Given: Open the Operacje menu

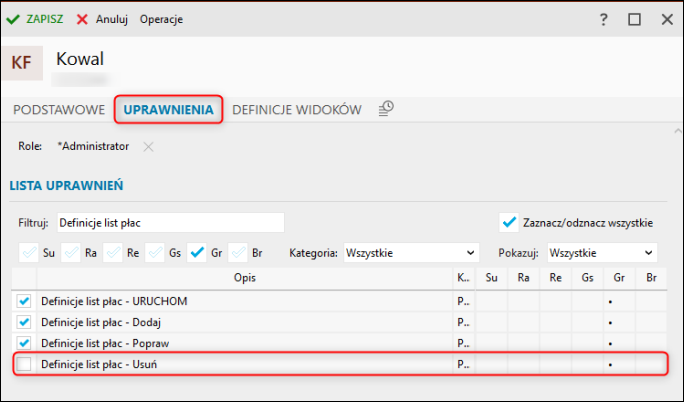Looking at the screenshot, I should pos(161,20).
